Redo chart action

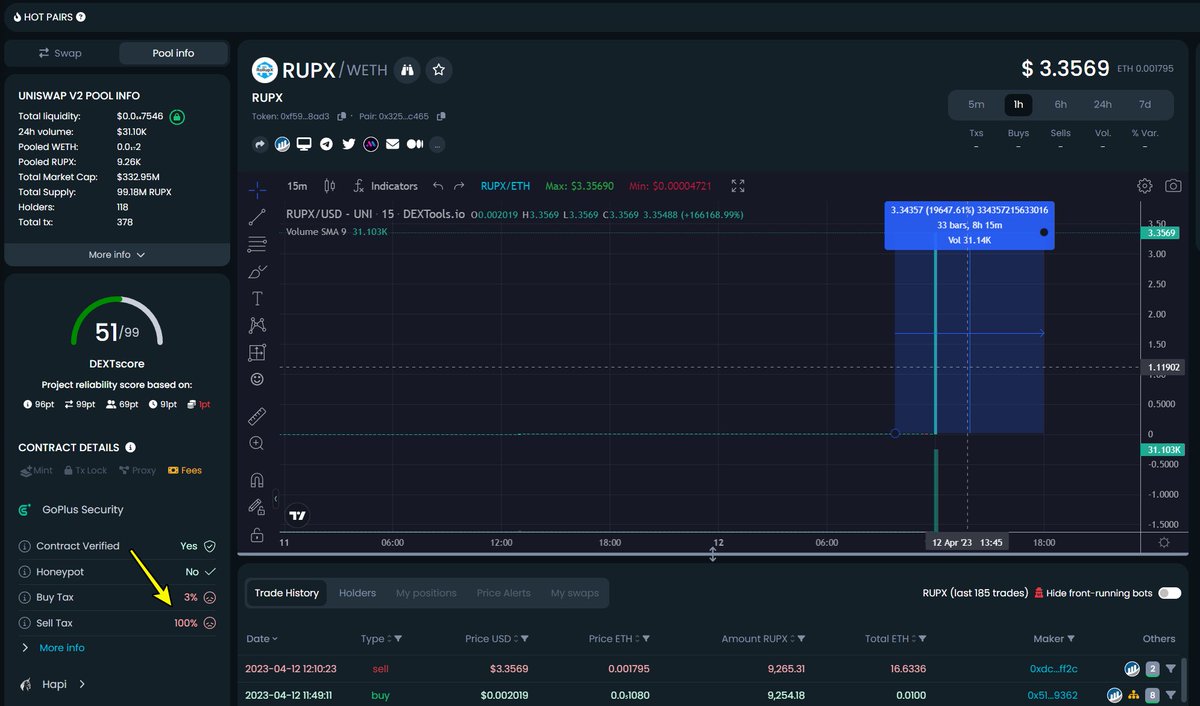coord(459,186)
